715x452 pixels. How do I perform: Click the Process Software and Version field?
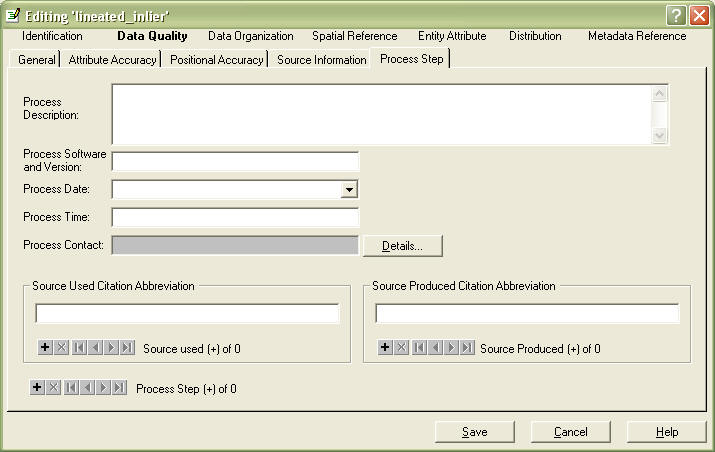235,161
